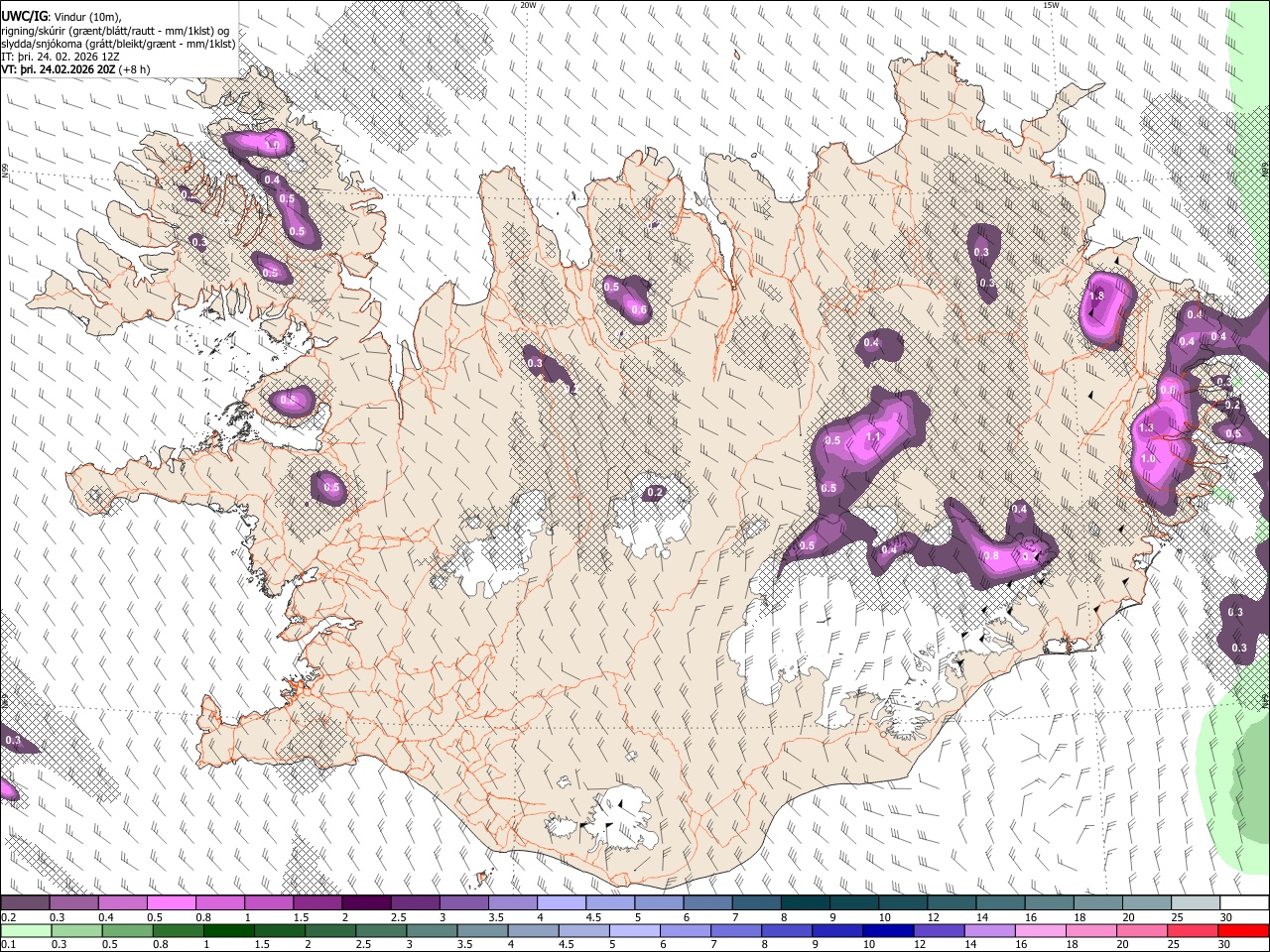This screenshot has height=952, width=1270.
Task: Pick the light purple 14 swatch in the rain legend
Action: coord(989,930)
